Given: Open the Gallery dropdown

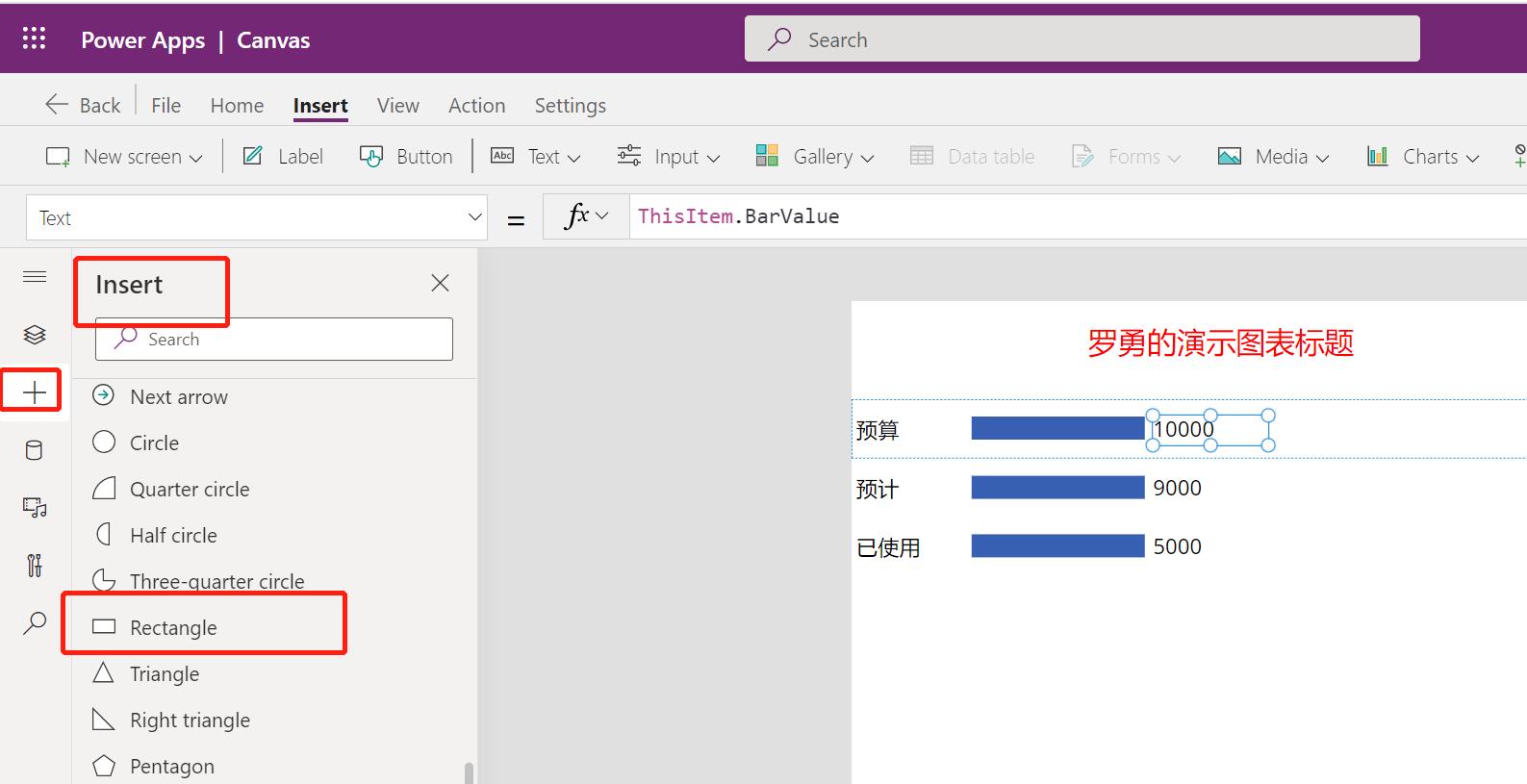Looking at the screenshot, I should tap(815, 156).
